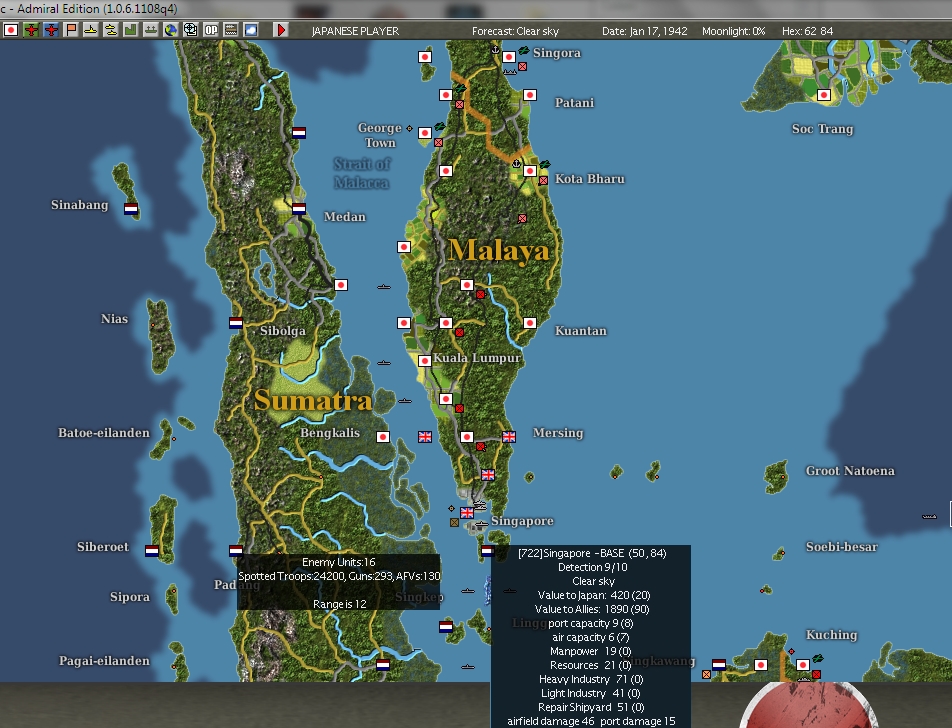Viewport: 952px width, 728px height.
Task: Click the [722]Singapore -BASE tooltip header
Action: click(x=592, y=553)
